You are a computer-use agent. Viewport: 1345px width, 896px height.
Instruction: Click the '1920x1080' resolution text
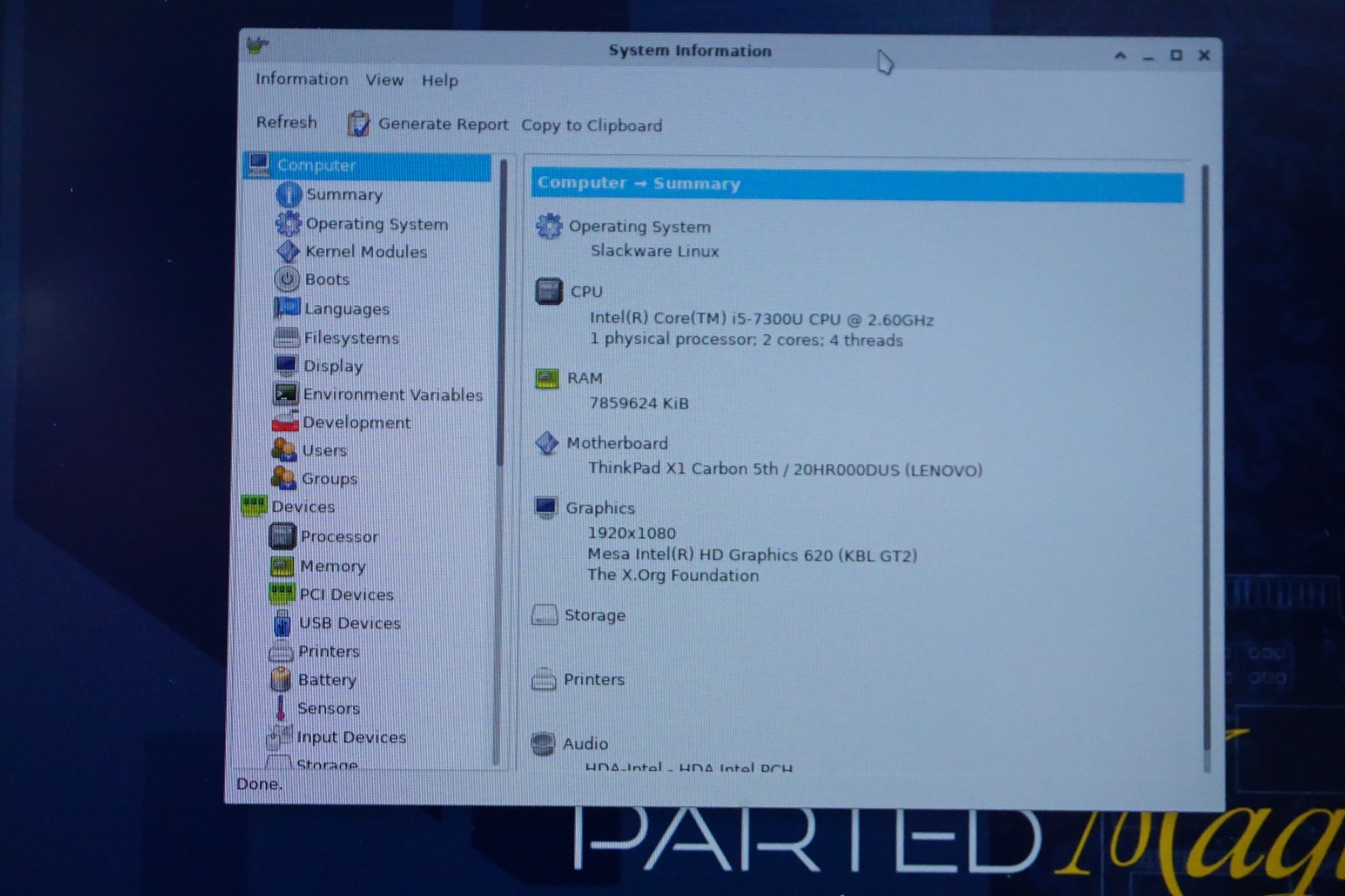631,533
